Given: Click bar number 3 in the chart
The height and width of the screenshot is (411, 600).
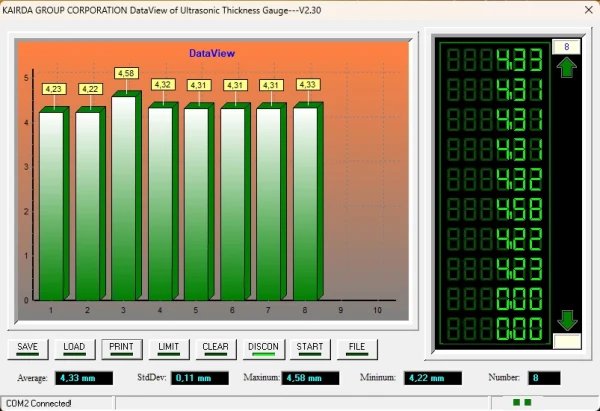Looking at the screenshot, I should click(126, 195).
